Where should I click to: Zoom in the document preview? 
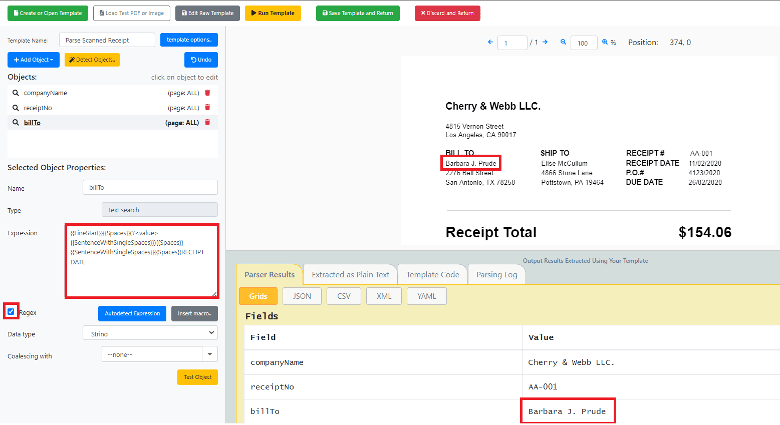point(603,42)
